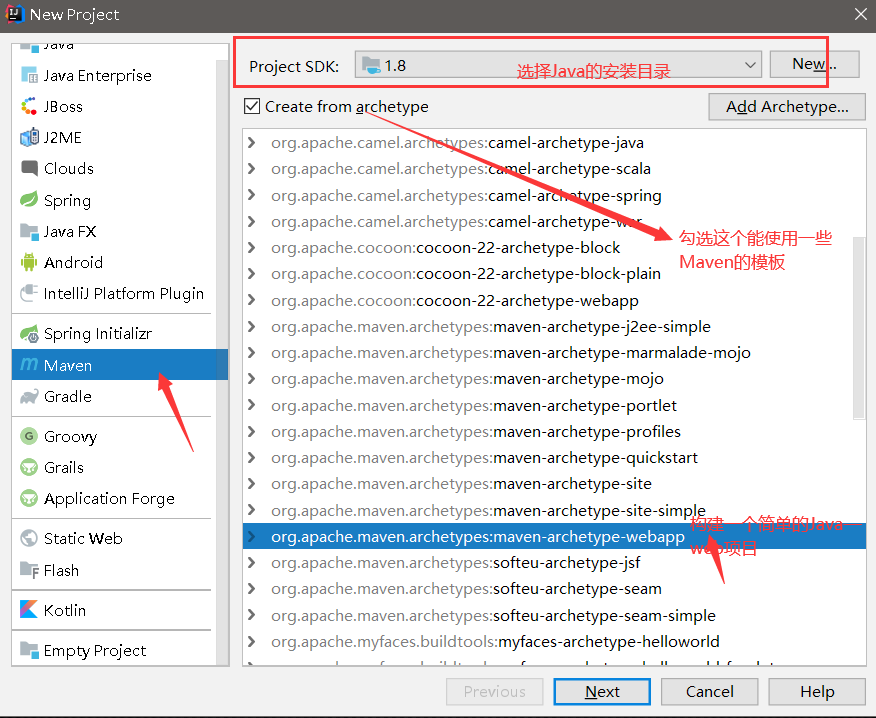Viewport: 876px width, 718px height.
Task: Expand maven-archetype-site node
Action: 251,484
